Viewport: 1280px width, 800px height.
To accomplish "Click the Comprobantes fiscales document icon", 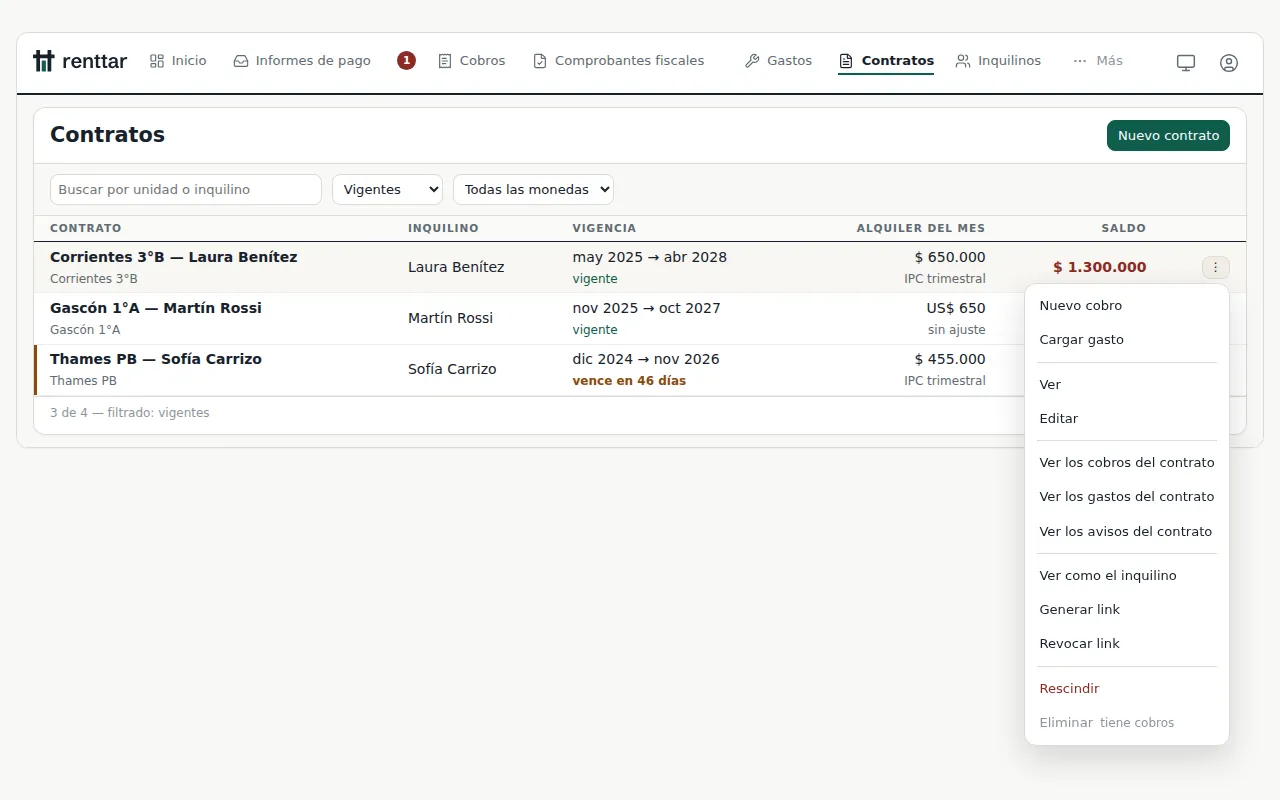I will [540, 61].
